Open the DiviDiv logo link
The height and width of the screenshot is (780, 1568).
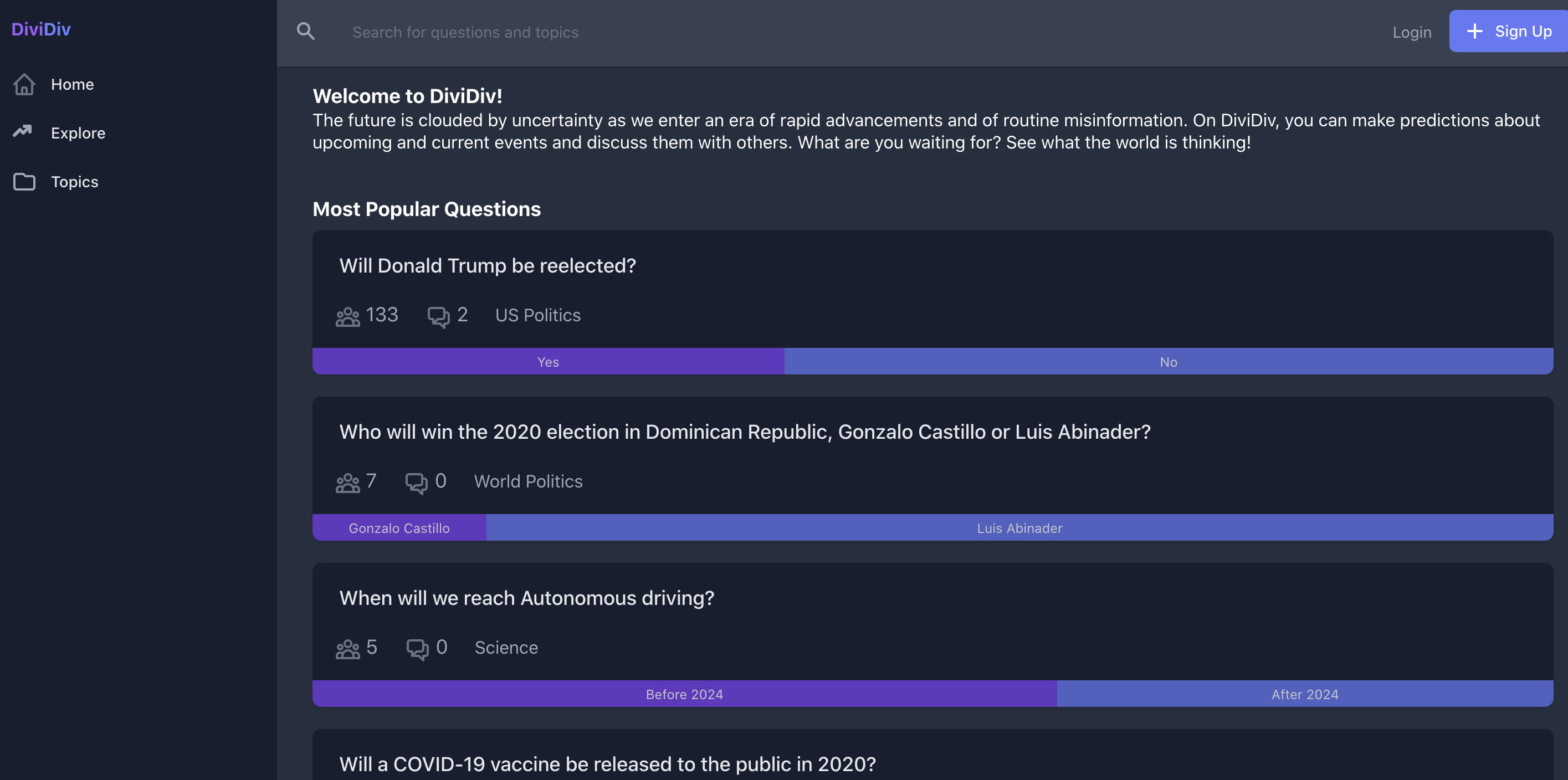pyautogui.click(x=41, y=29)
